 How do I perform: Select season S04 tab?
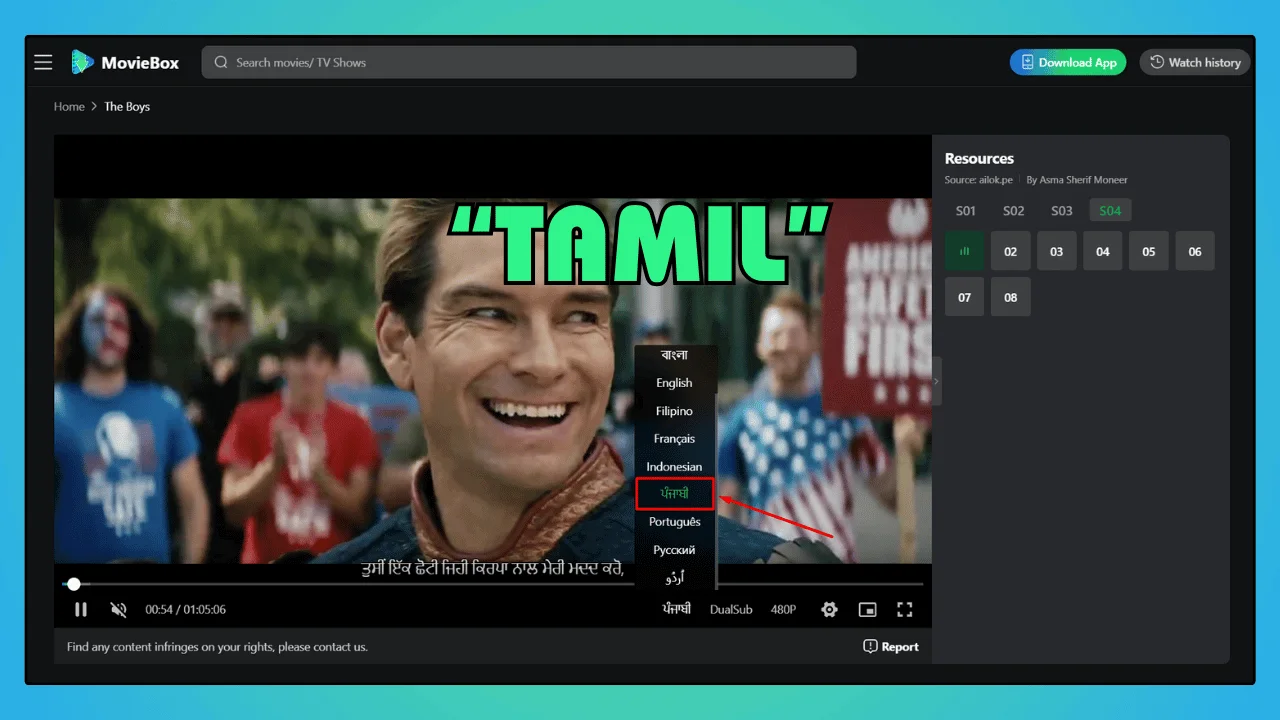(x=1110, y=211)
